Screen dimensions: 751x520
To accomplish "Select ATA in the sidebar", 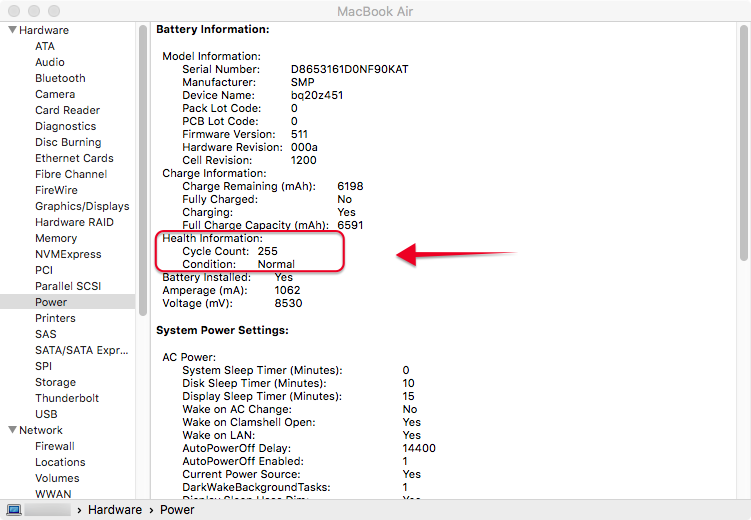I will click(x=45, y=46).
